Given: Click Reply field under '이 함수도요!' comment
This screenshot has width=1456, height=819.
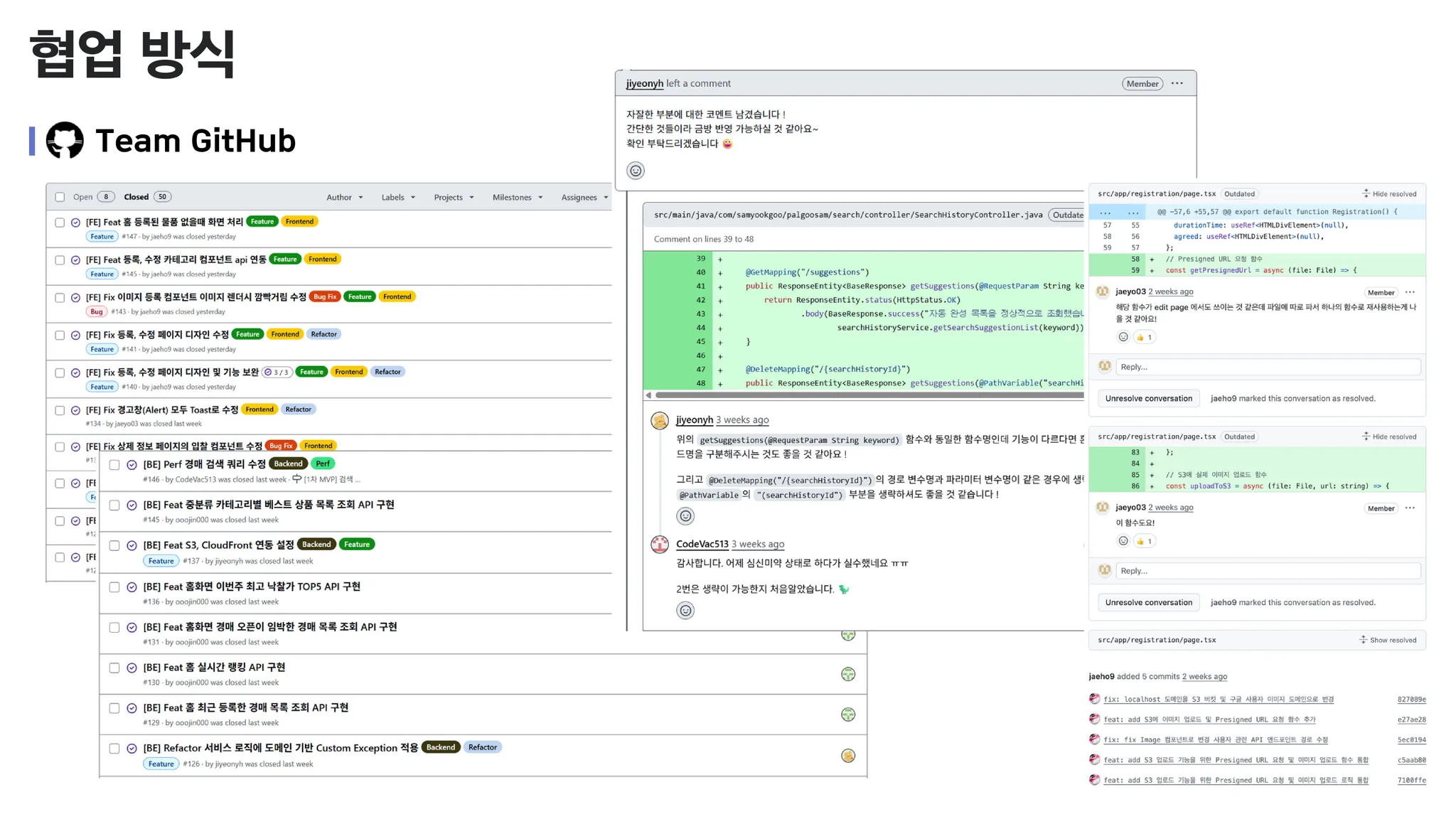Looking at the screenshot, I should 1268,571.
